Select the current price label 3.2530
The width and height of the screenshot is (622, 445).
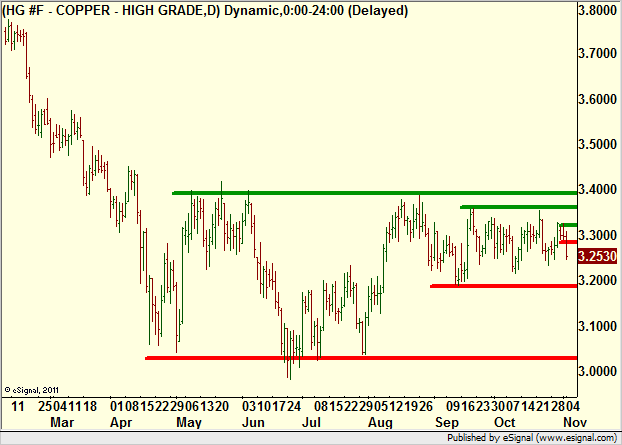pyautogui.click(x=598, y=256)
